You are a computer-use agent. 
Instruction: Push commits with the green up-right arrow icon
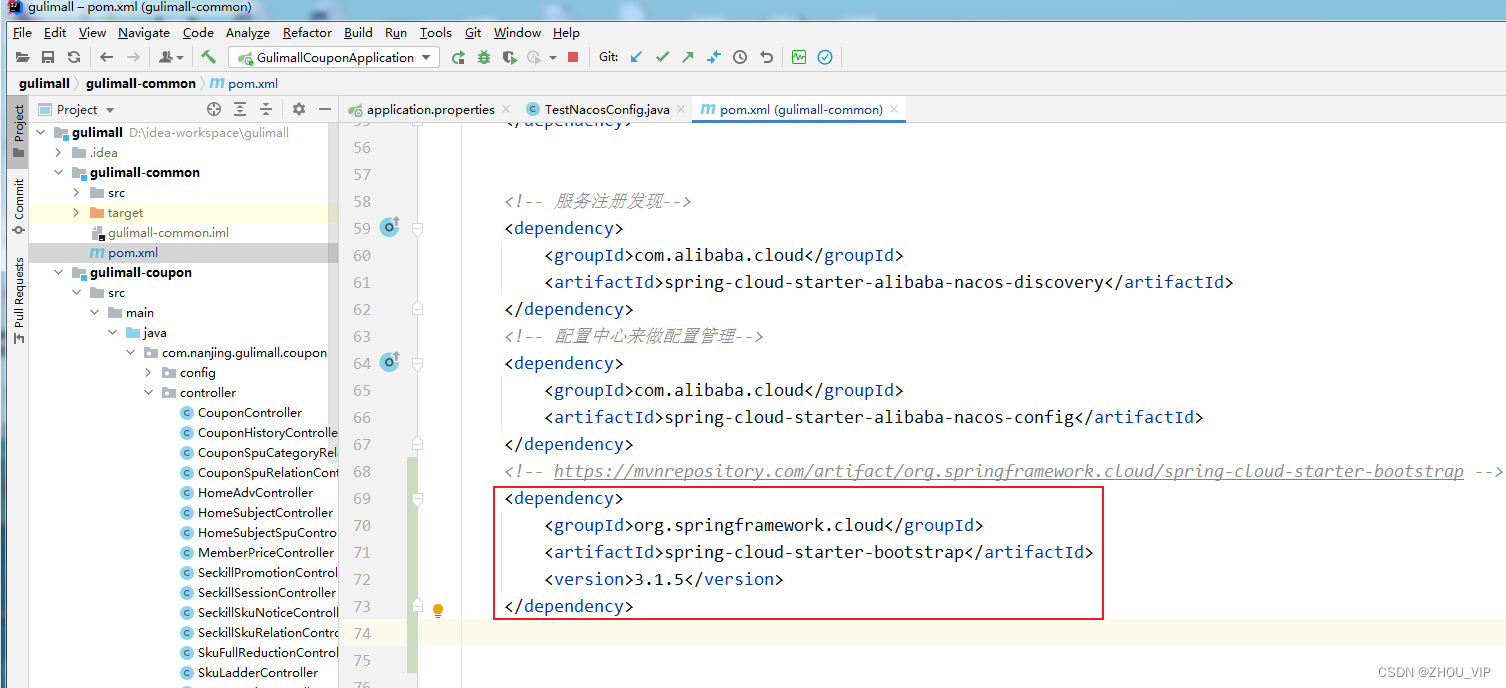click(688, 58)
